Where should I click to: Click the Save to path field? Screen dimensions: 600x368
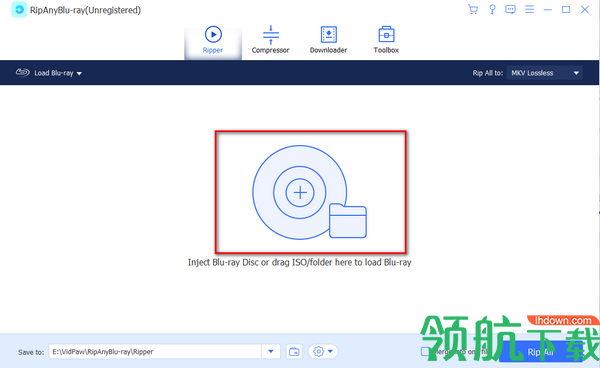(x=155, y=351)
